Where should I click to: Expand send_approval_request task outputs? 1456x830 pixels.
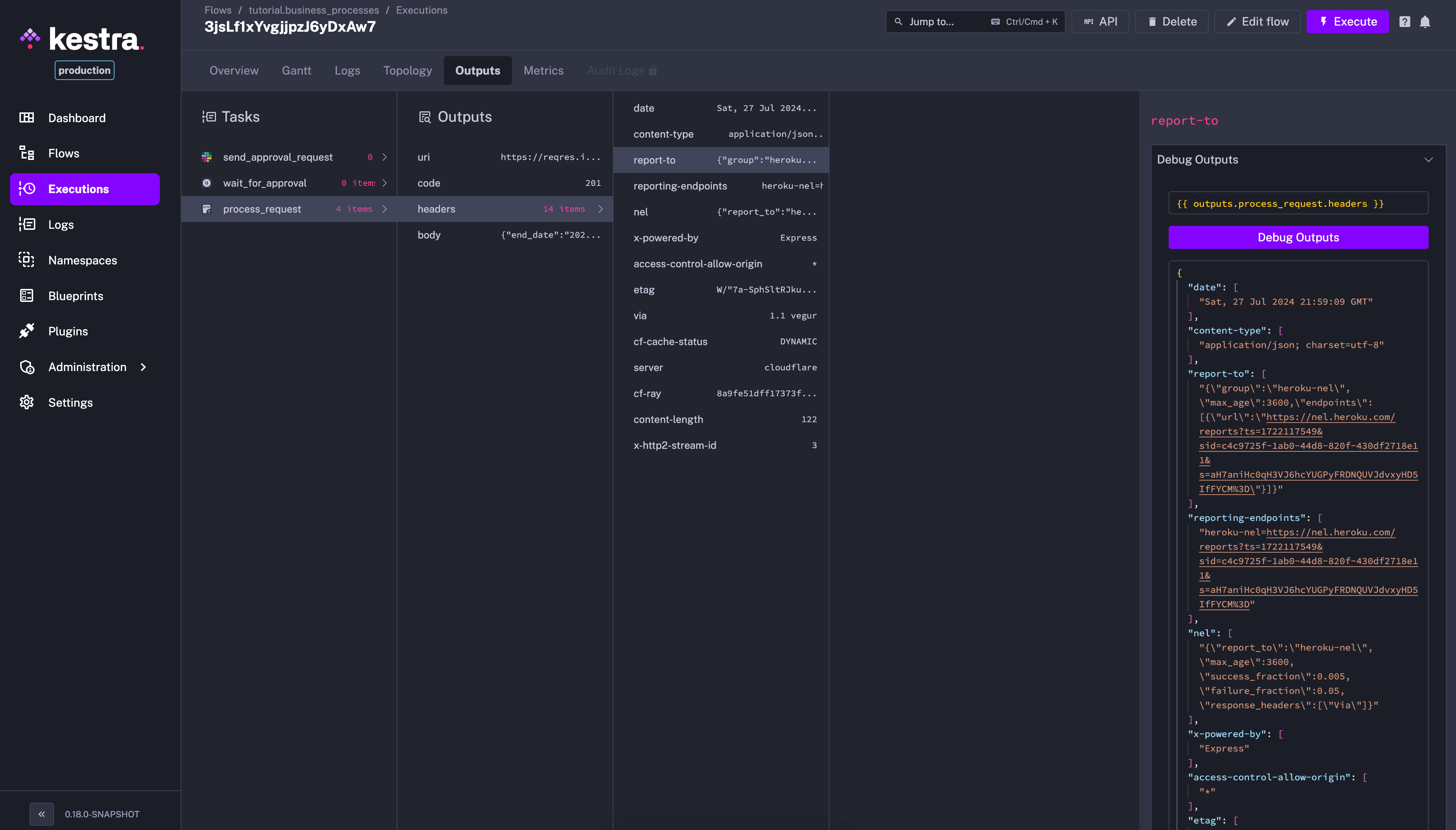pos(385,157)
